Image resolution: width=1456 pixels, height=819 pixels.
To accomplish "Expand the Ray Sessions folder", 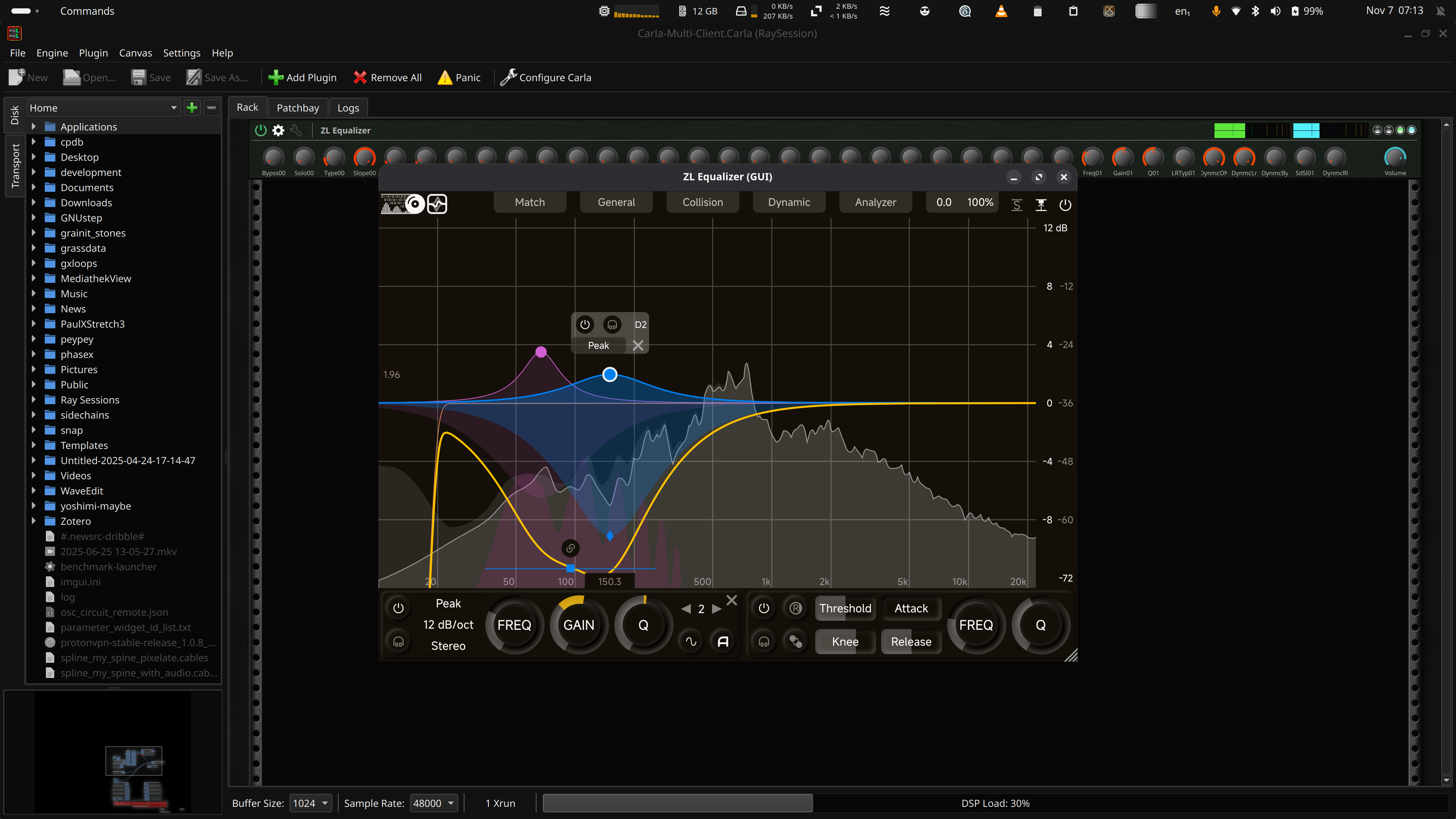I will [33, 400].
